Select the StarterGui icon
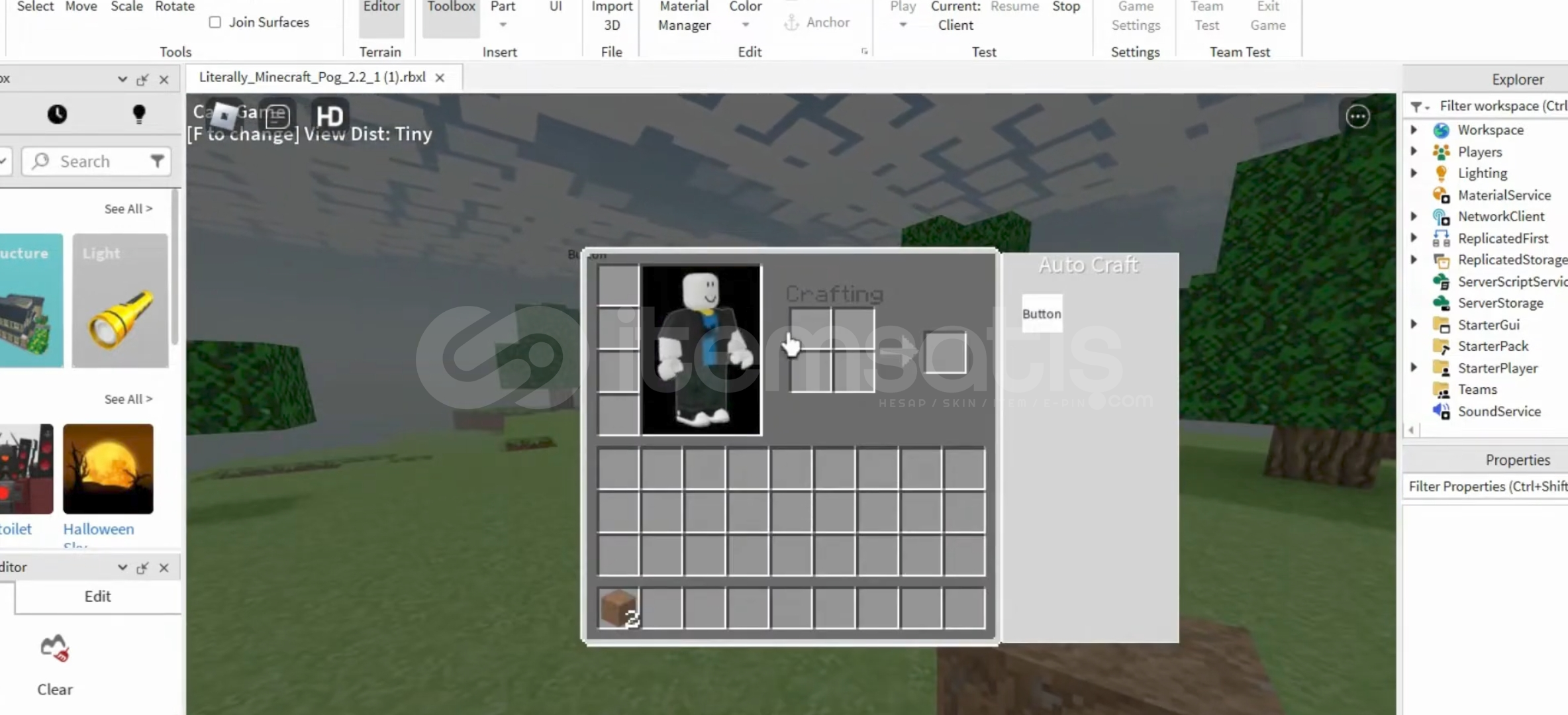 1441,325
